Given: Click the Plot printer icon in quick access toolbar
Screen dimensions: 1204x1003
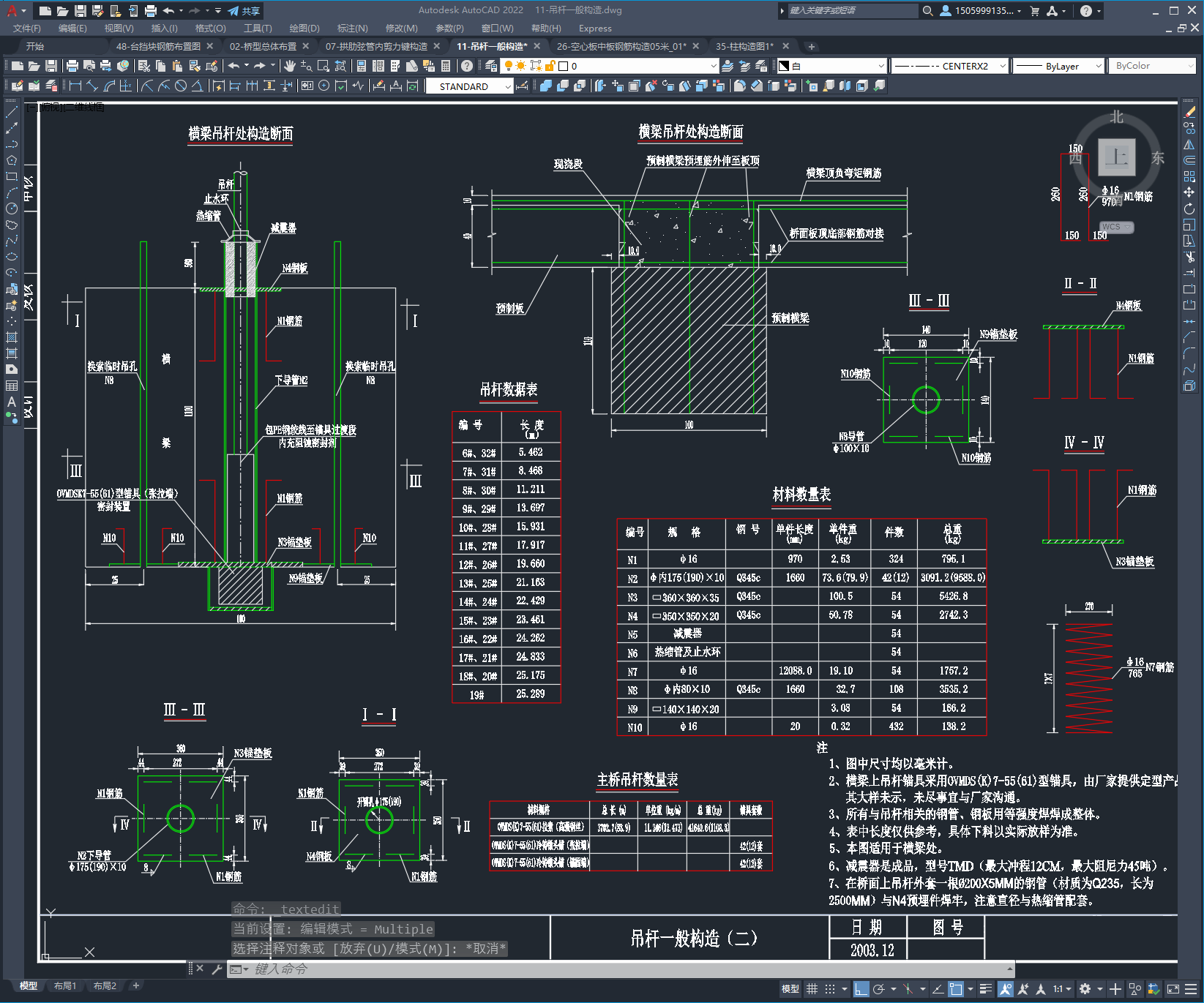Looking at the screenshot, I should point(151,11).
